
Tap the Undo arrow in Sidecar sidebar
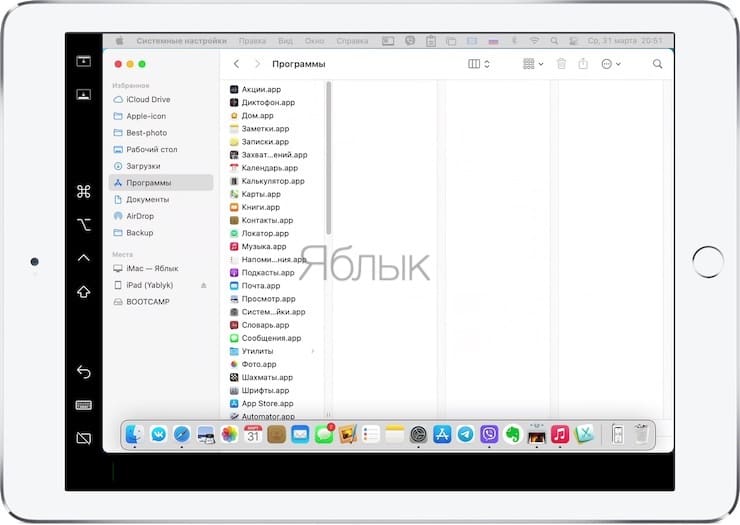click(84, 372)
